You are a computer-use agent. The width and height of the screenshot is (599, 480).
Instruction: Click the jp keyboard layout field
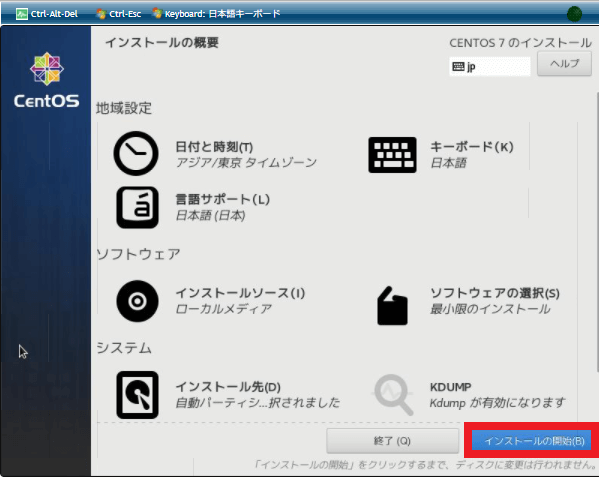point(490,66)
